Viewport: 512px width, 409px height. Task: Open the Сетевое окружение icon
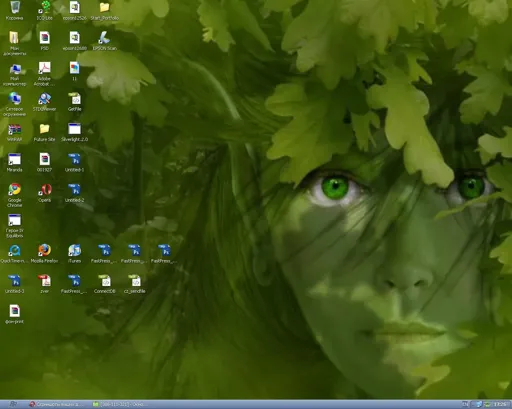[x=15, y=104]
